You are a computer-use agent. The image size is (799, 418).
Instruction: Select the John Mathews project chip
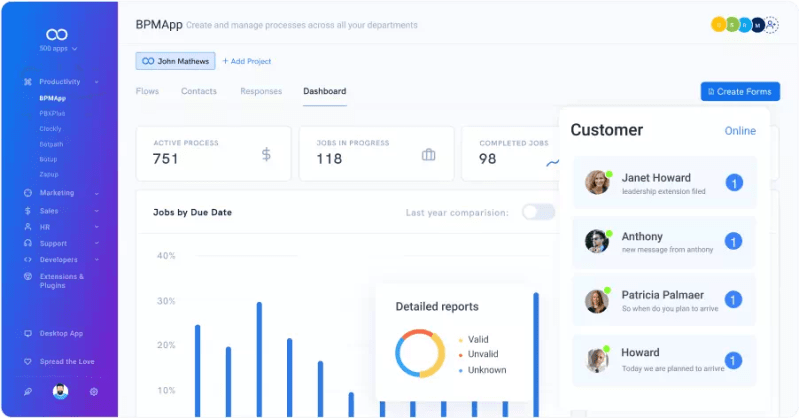[x=175, y=61]
